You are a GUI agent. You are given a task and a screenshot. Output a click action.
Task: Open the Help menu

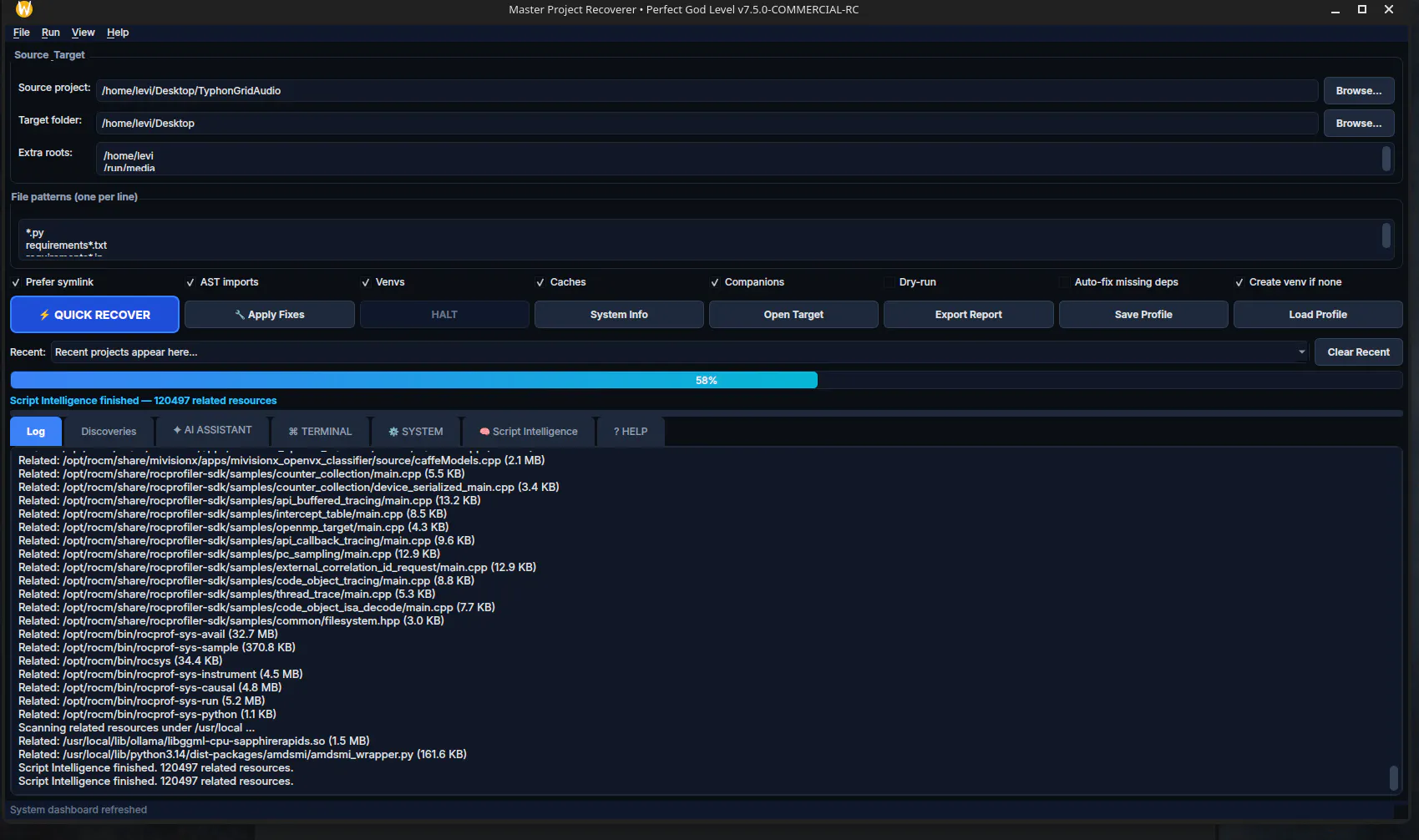pos(118,33)
